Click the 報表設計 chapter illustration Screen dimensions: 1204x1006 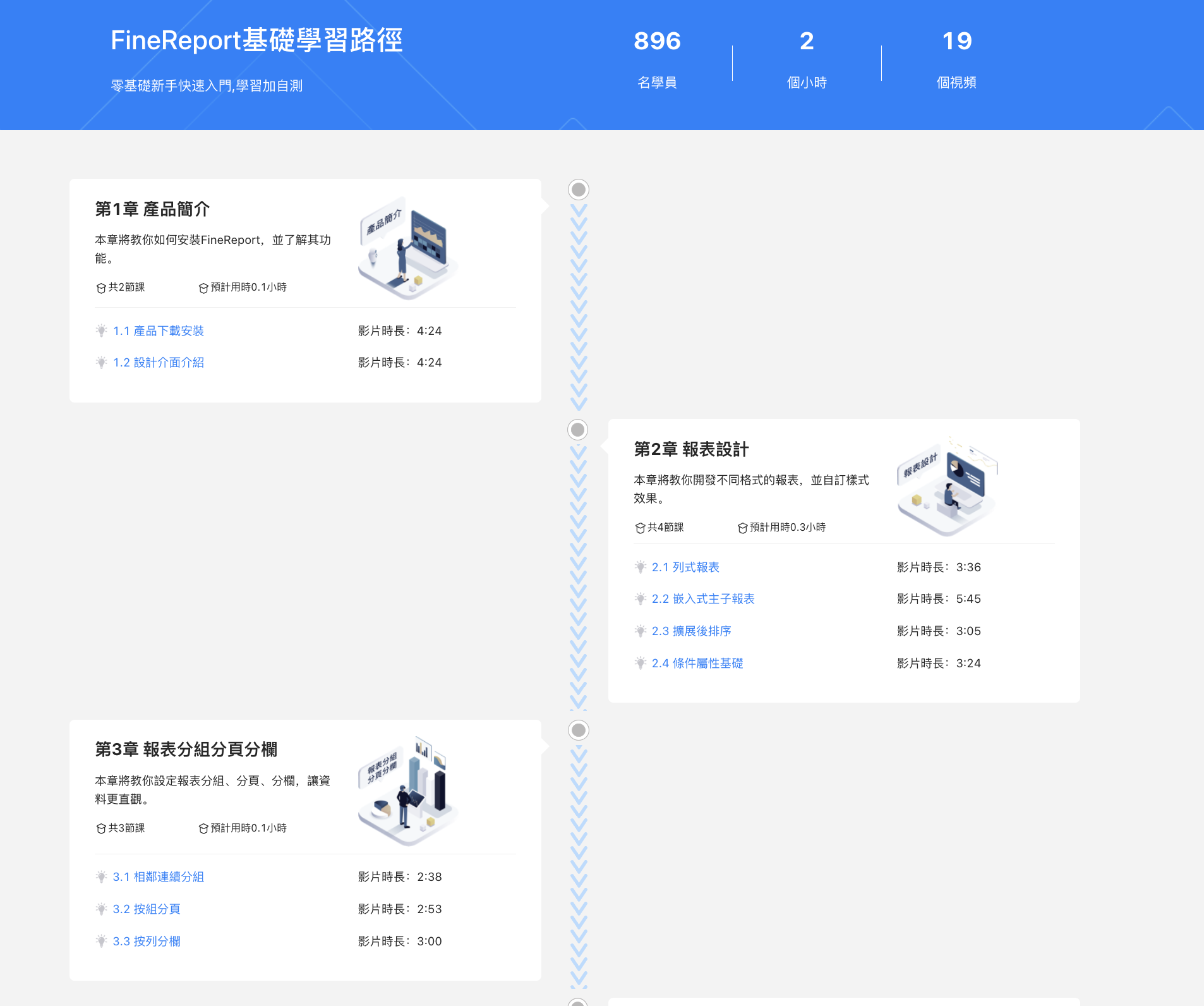(947, 487)
